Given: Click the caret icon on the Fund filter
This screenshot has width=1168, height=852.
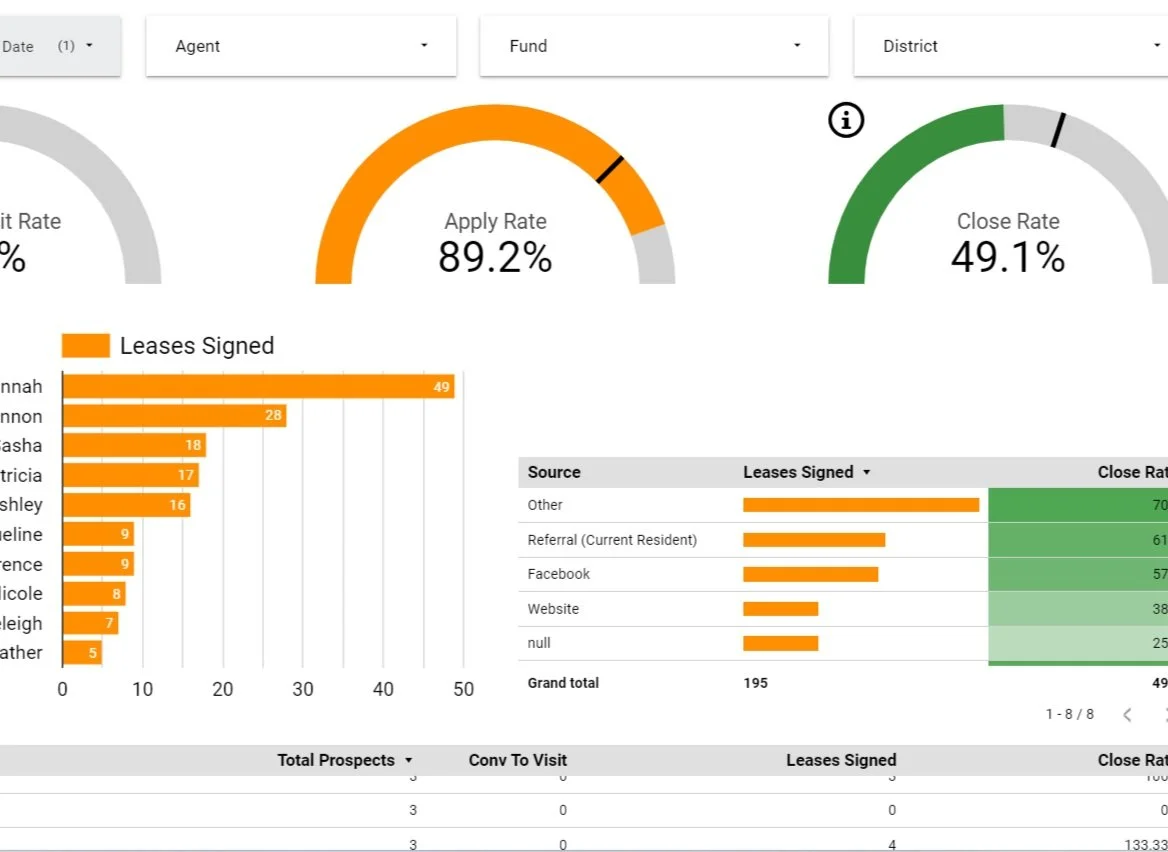Looking at the screenshot, I should [796, 45].
